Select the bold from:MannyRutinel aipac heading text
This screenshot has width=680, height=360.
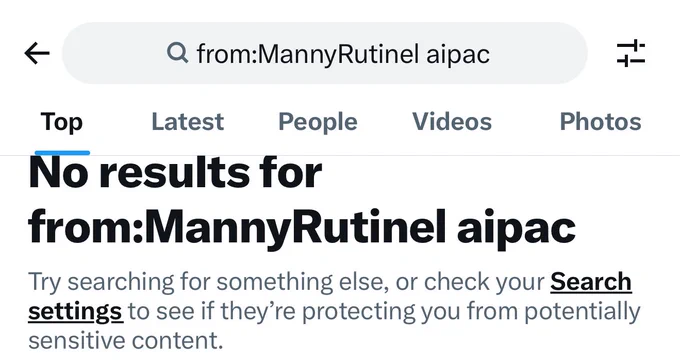click(302, 228)
